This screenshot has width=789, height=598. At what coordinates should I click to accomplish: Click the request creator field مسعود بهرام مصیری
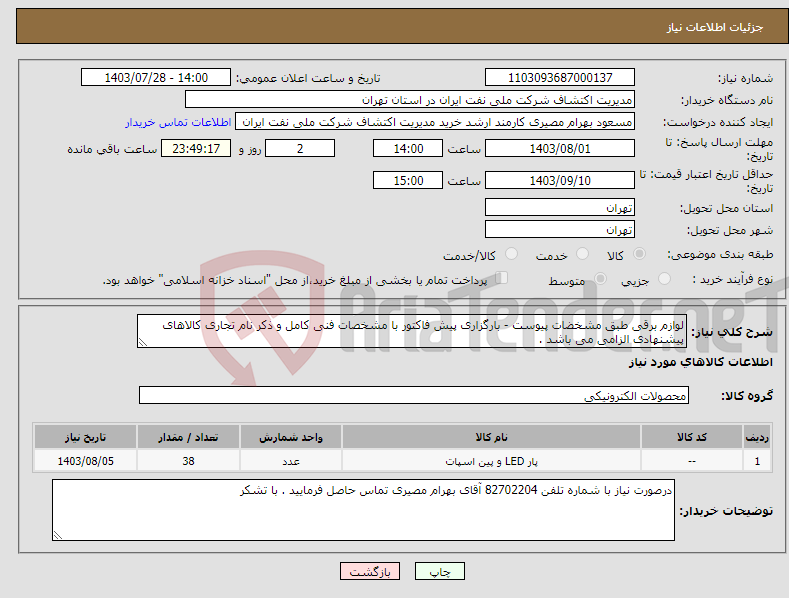click(x=435, y=122)
